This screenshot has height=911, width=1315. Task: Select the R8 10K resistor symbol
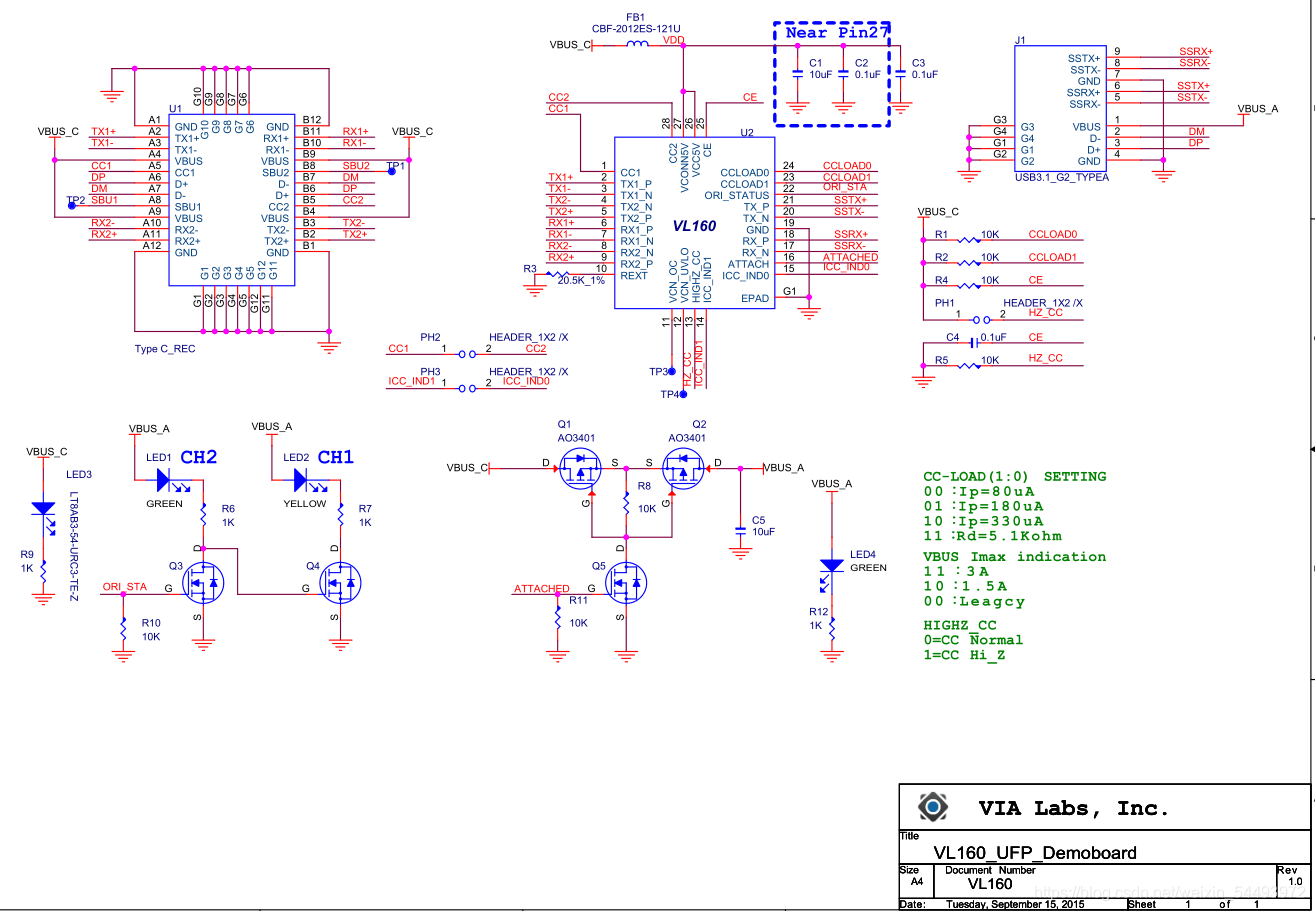point(626,506)
